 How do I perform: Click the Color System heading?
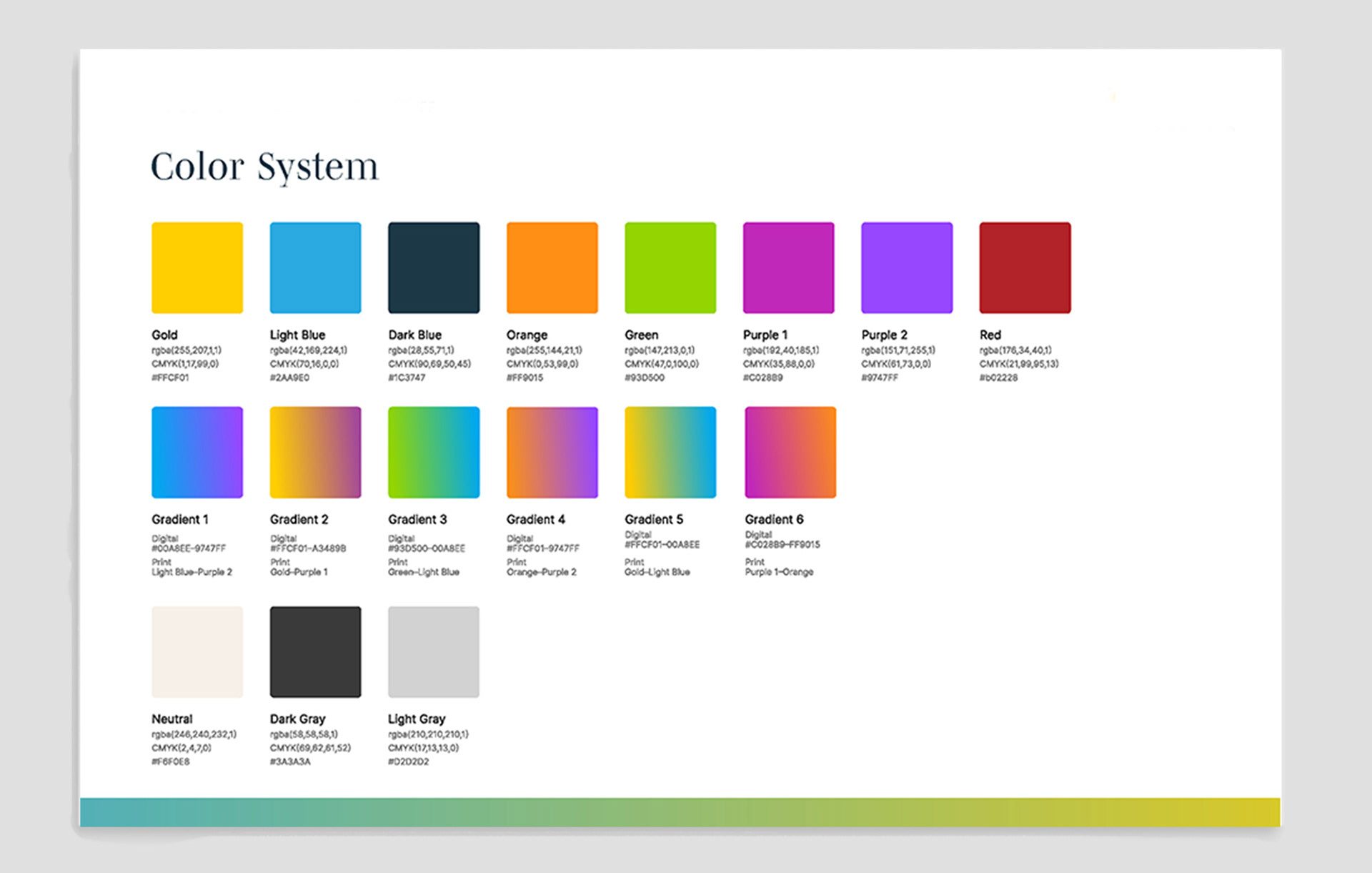point(264,167)
